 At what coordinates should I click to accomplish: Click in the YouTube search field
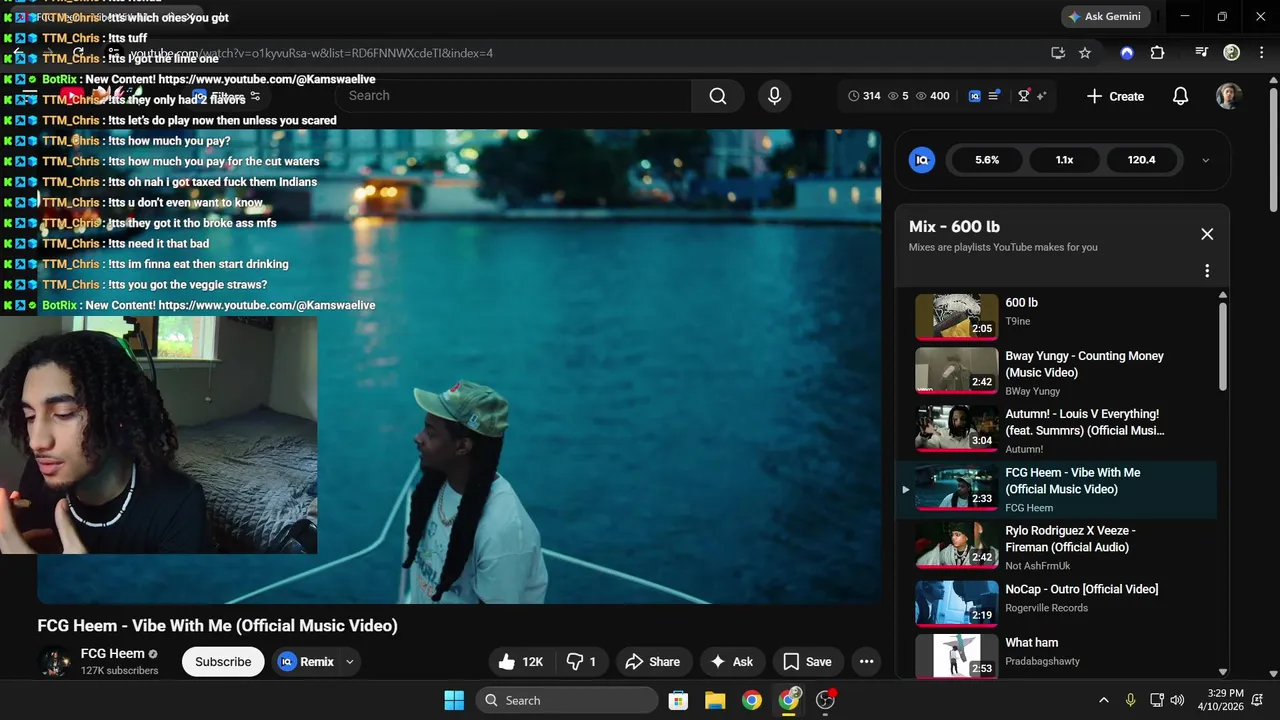pos(513,96)
